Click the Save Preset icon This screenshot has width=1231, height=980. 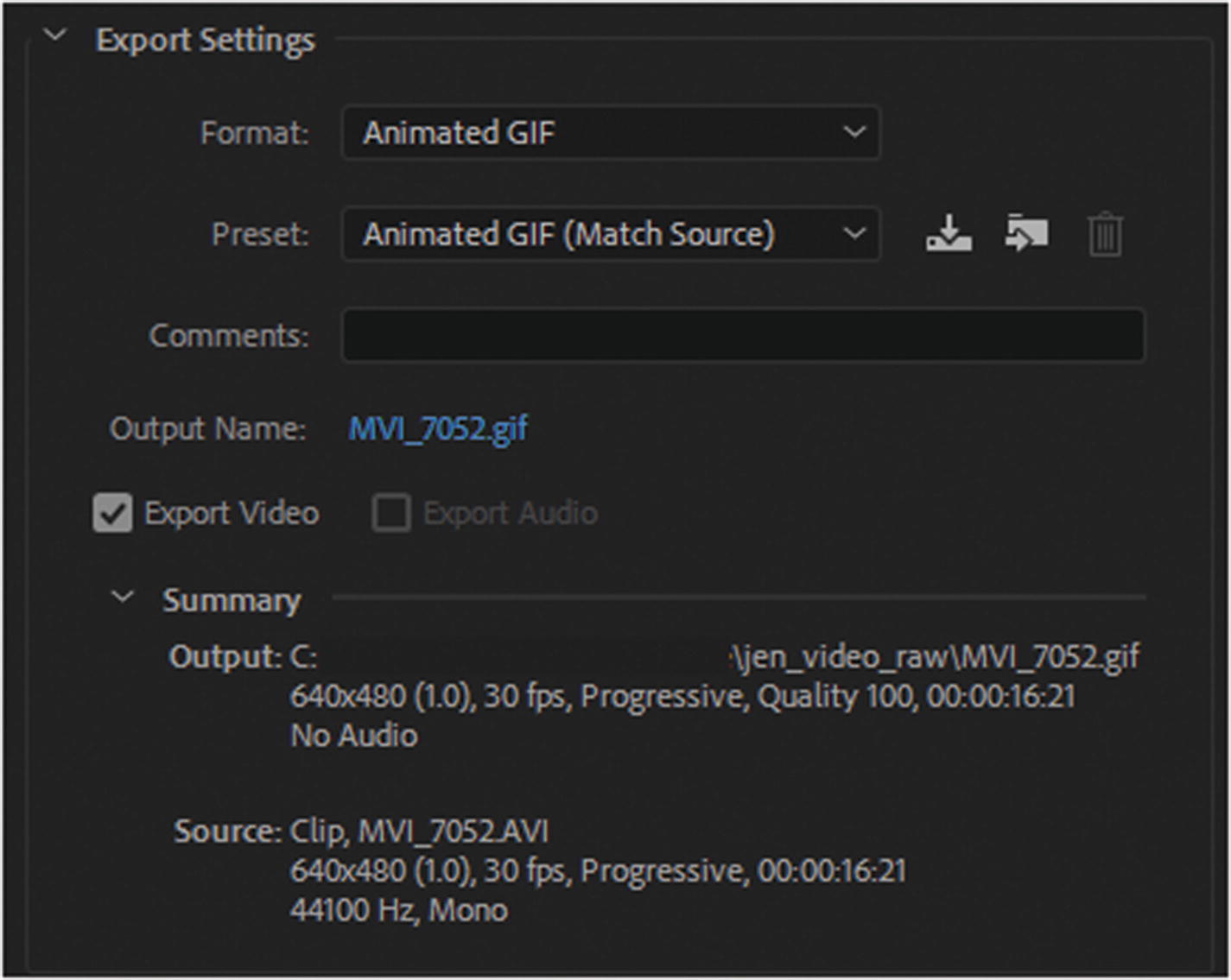click(x=949, y=234)
